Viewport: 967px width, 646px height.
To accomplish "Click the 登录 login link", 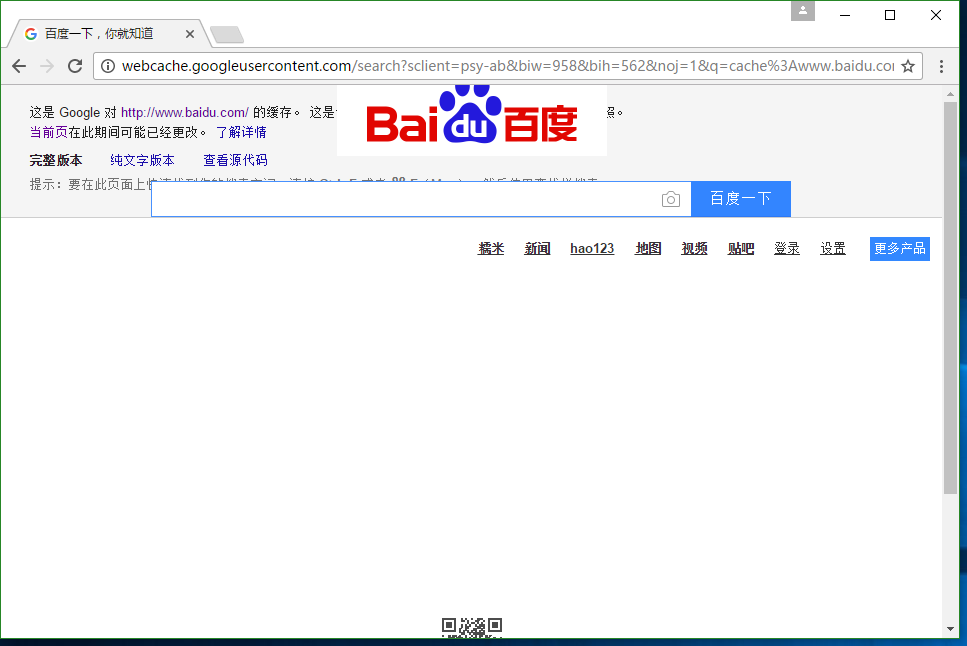I will coord(787,248).
